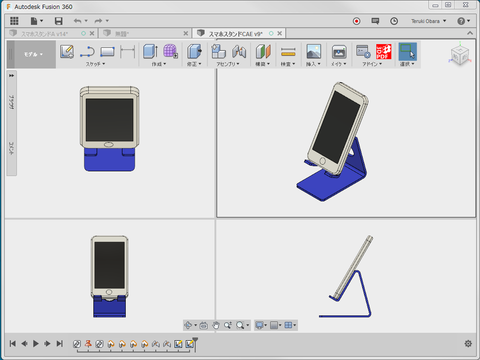Image resolution: width=480 pixels, height=360 pixels.
Task: Select the Press Pull modify tool
Action: point(194,51)
